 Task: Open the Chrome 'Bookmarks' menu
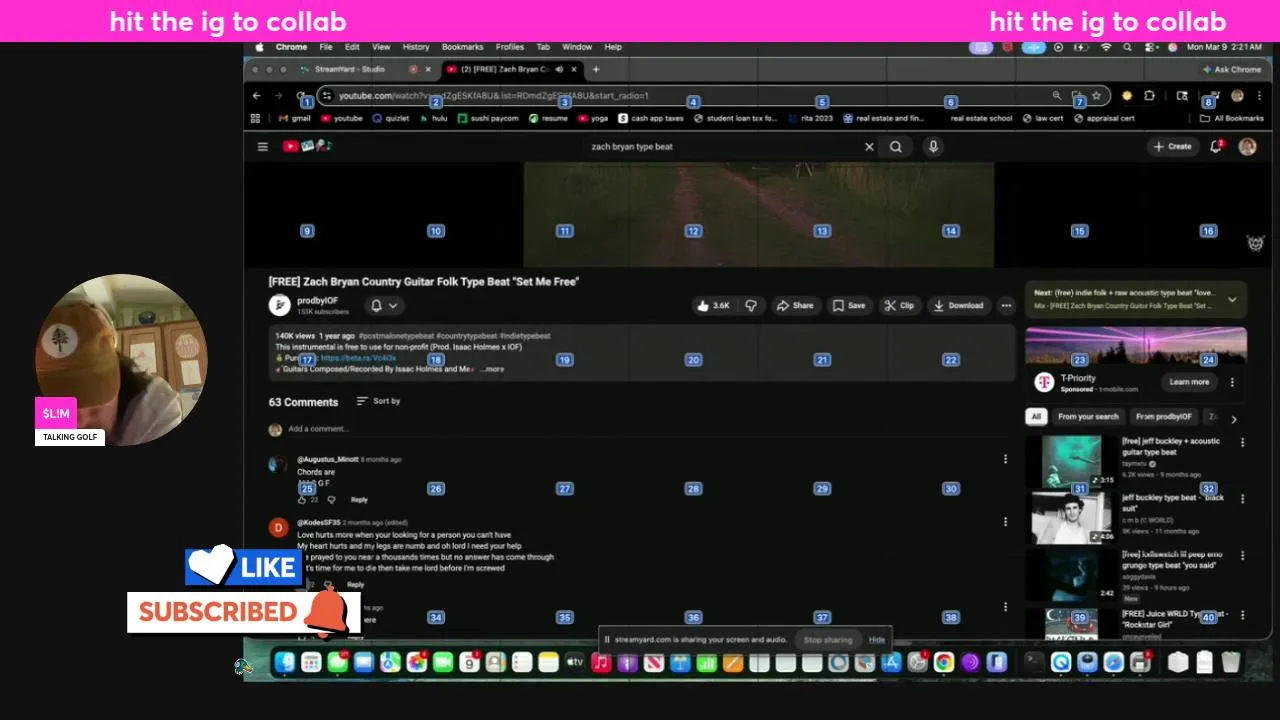(x=463, y=47)
